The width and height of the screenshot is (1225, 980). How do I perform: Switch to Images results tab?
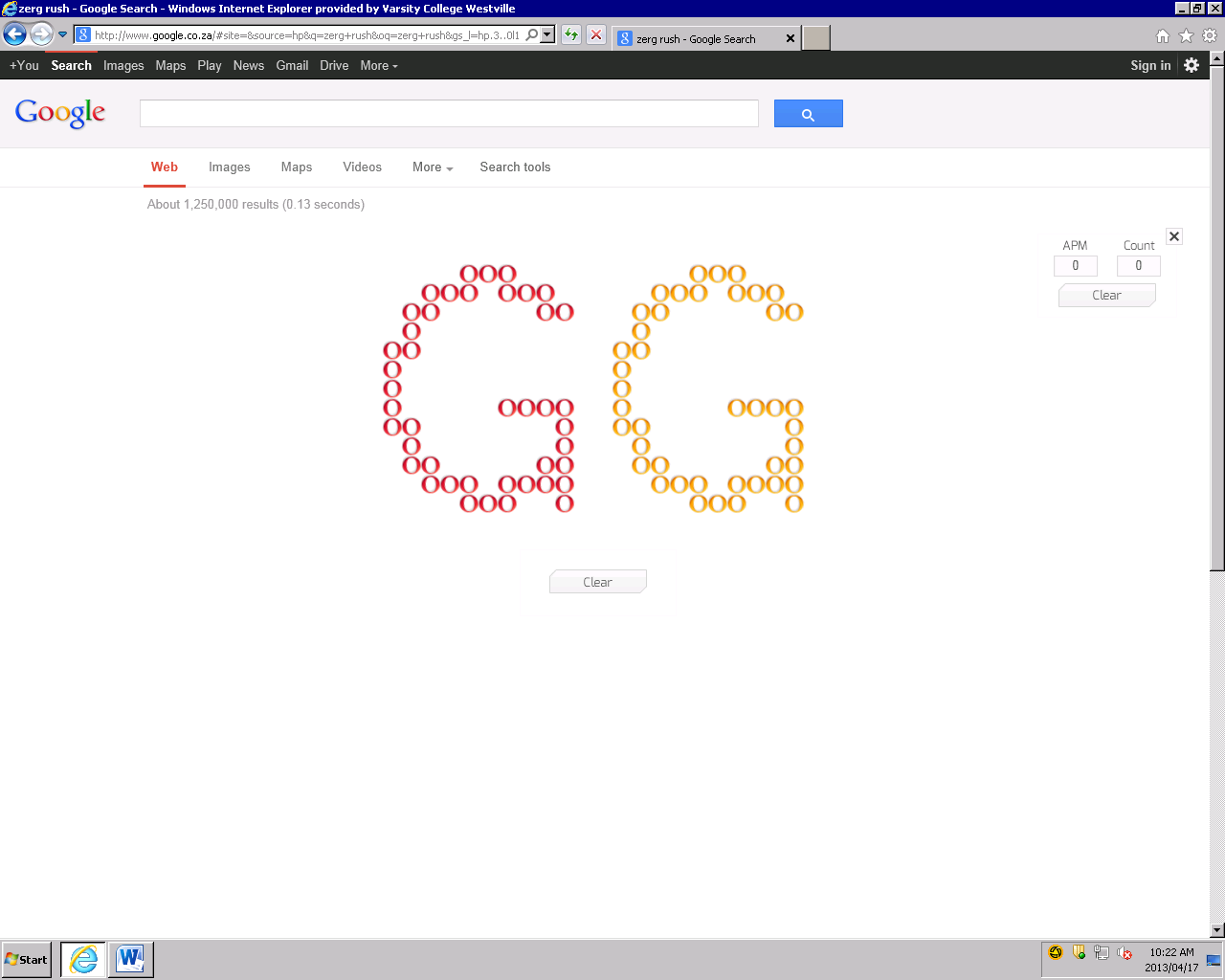click(x=230, y=167)
